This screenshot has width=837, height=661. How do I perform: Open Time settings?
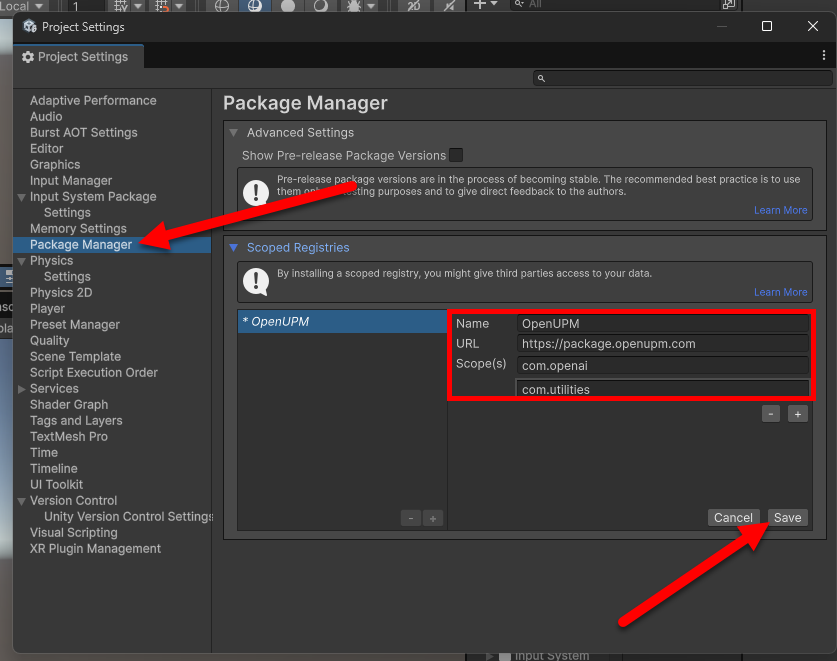(44, 453)
